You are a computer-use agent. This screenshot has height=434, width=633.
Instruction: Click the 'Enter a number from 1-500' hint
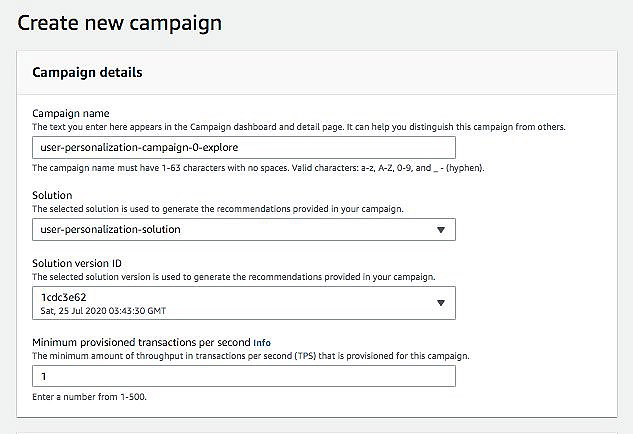click(x=89, y=397)
